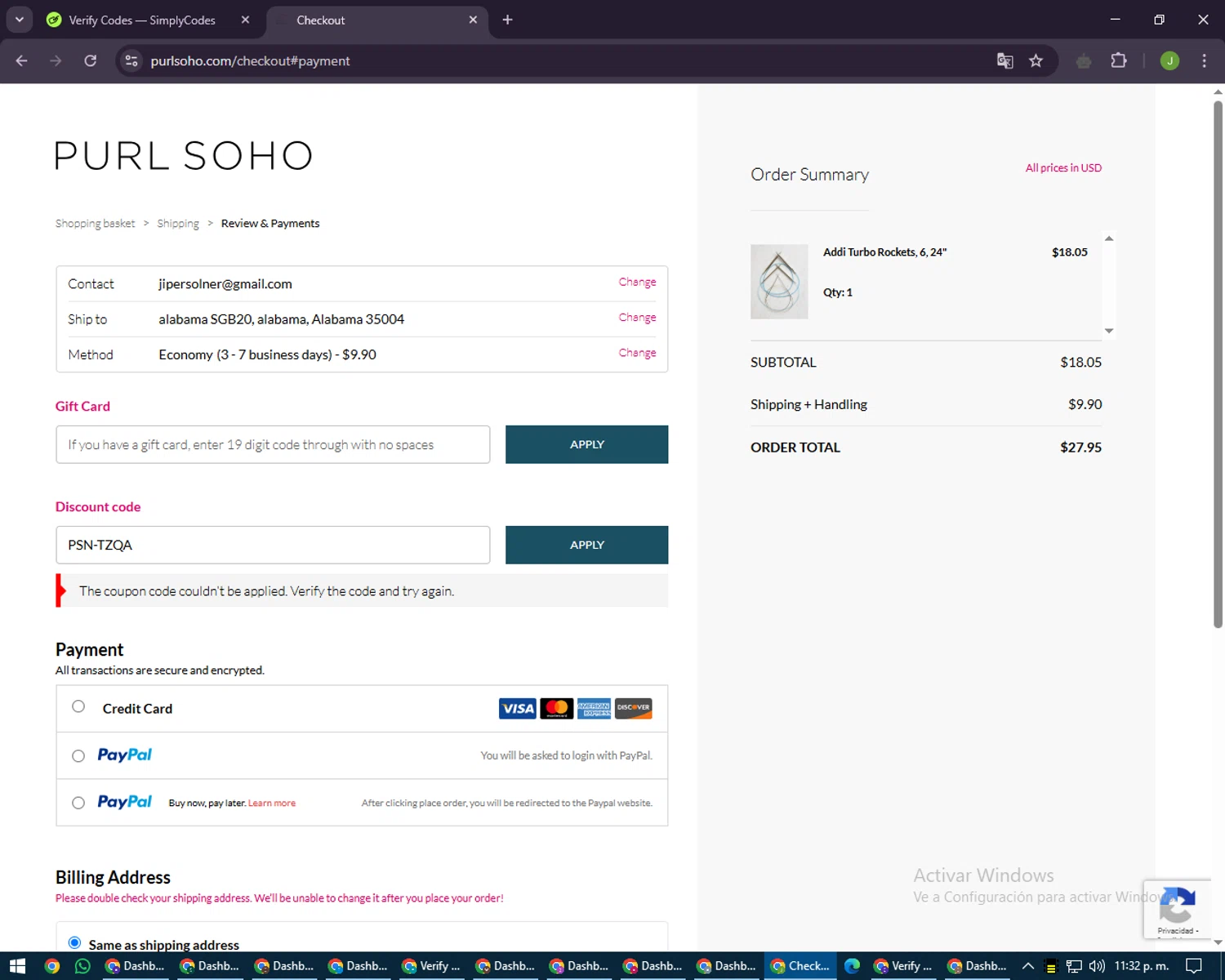The height and width of the screenshot is (980, 1225).
Task: Click the grey extension icon beside the star
Action: click(x=1084, y=60)
